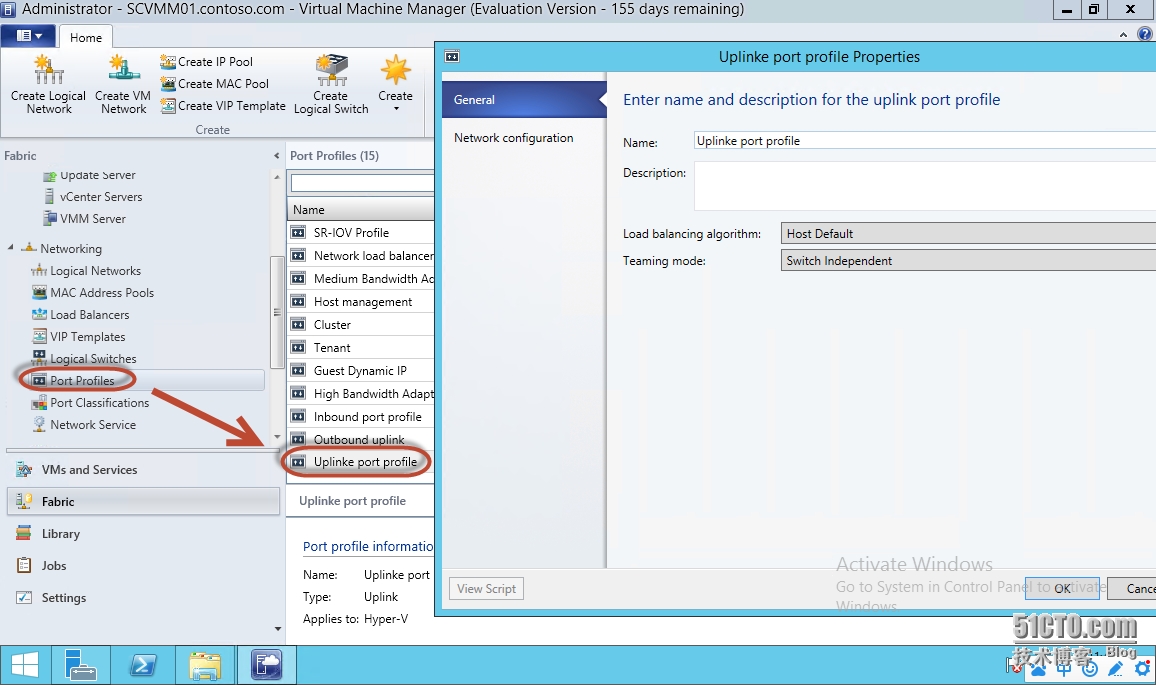Click the Create VIP Template icon
The width and height of the screenshot is (1156, 685).
point(168,106)
